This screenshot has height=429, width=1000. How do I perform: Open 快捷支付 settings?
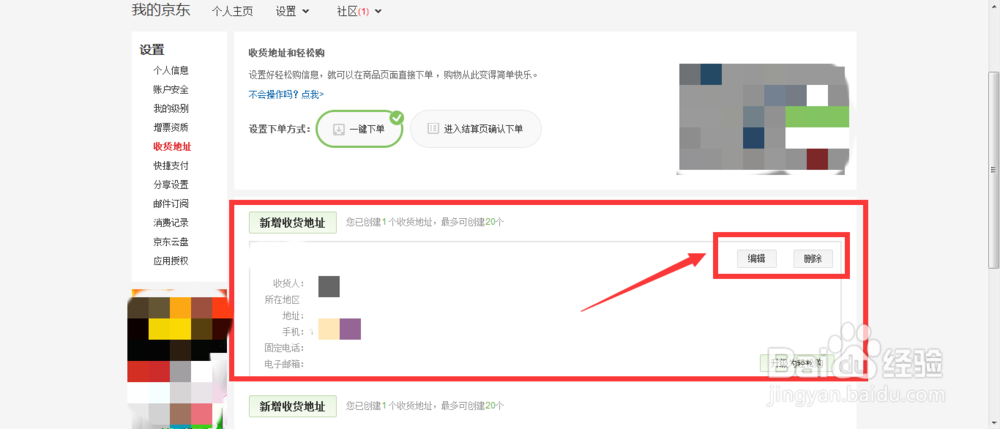pyautogui.click(x=170, y=166)
